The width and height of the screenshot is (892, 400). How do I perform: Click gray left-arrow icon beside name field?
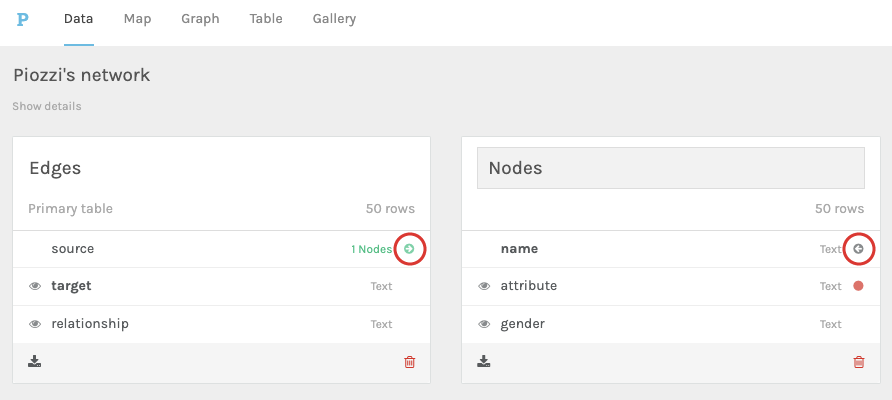858,249
